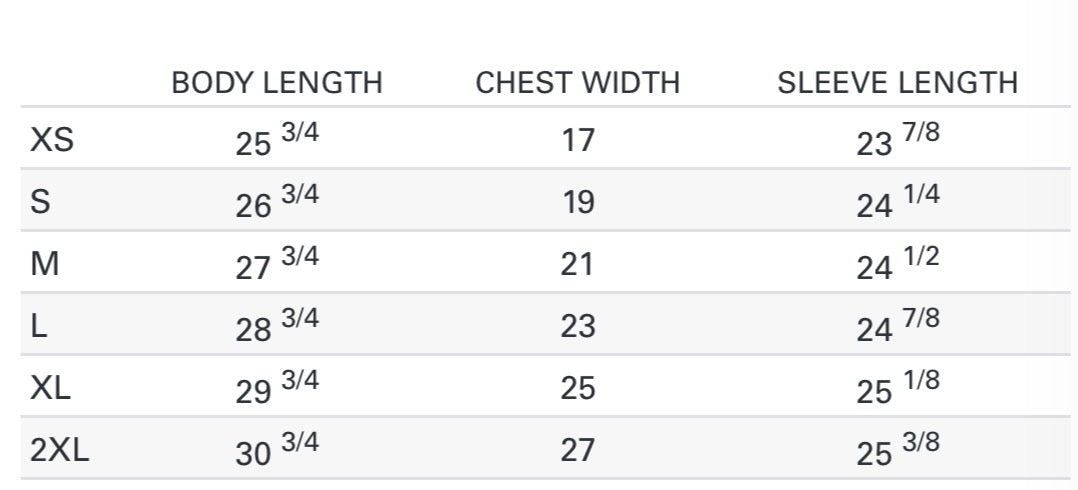
Task: Select the L size row label
Action: pyautogui.click(x=39, y=326)
